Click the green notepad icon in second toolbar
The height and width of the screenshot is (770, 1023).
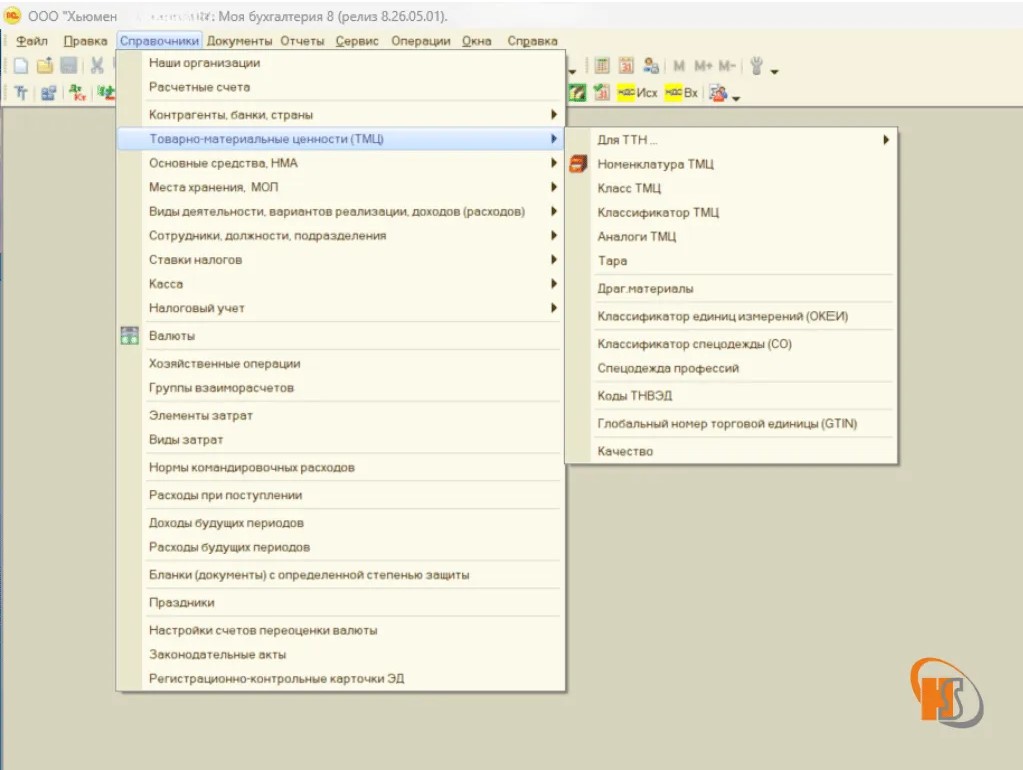[x=577, y=93]
